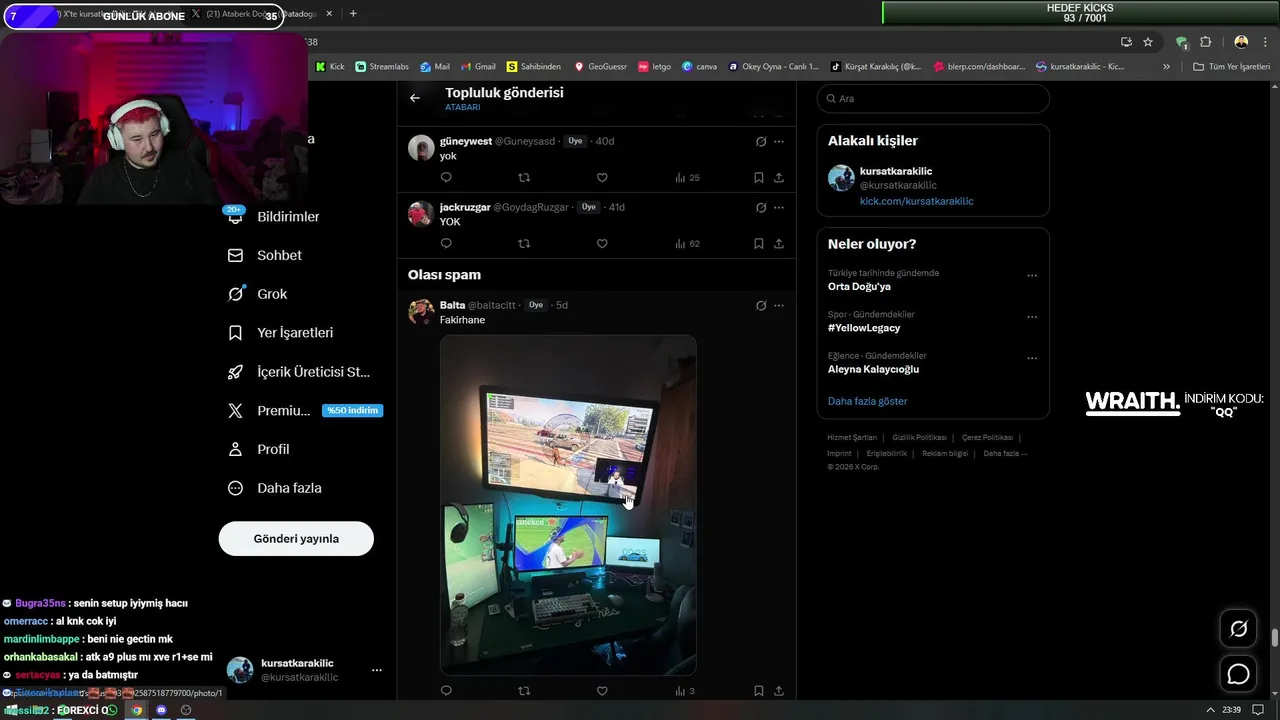Open Grok in the X sidebar
This screenshot has width=1280, height=720.
coord(258,294)
